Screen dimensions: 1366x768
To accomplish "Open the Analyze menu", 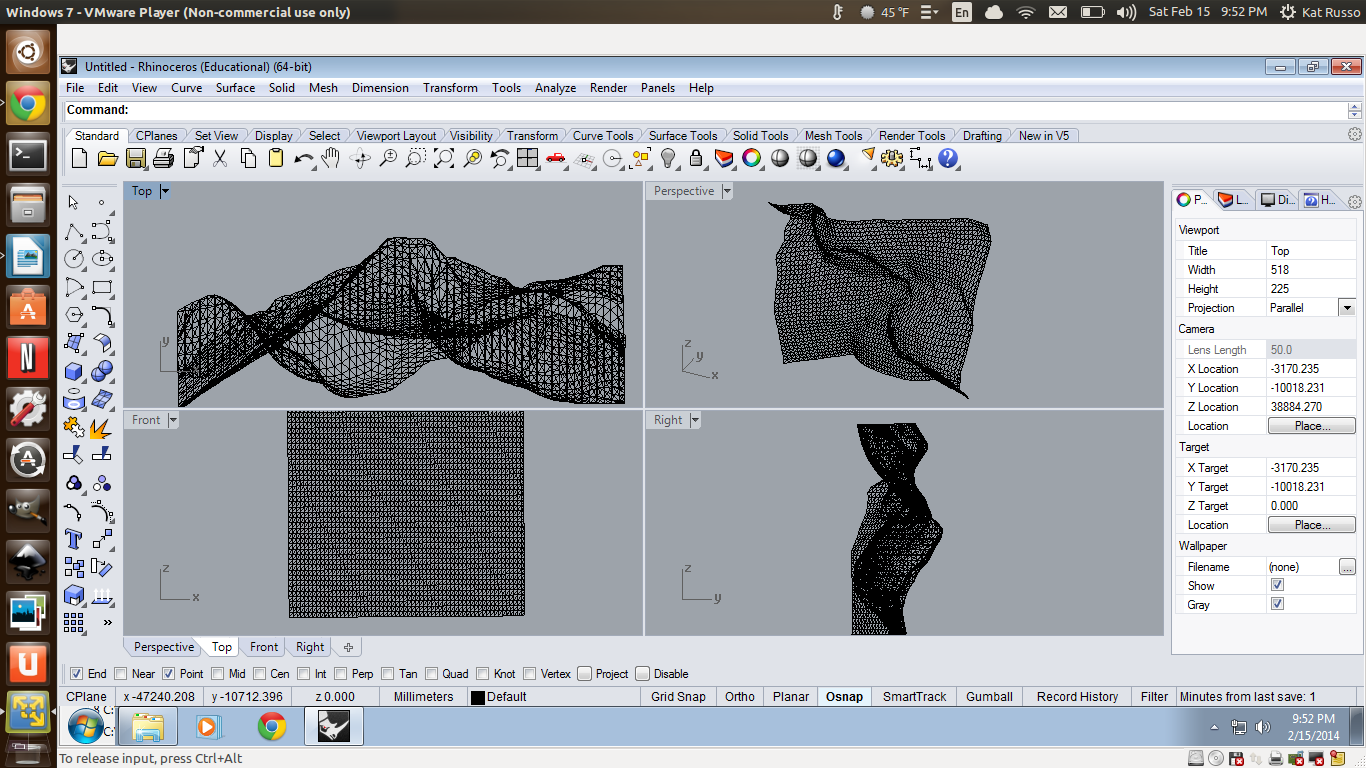I will (555, 88).
